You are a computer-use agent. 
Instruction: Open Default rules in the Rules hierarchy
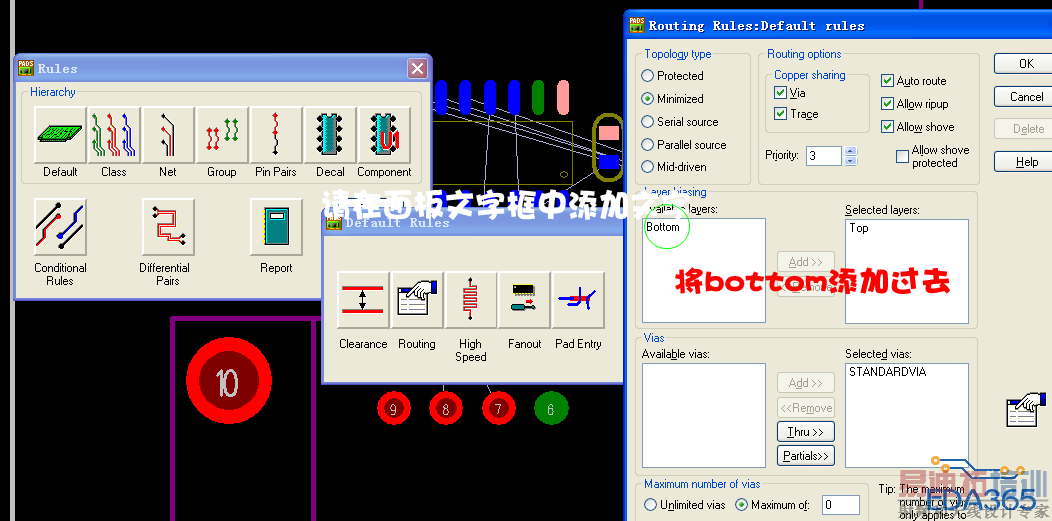60,135
